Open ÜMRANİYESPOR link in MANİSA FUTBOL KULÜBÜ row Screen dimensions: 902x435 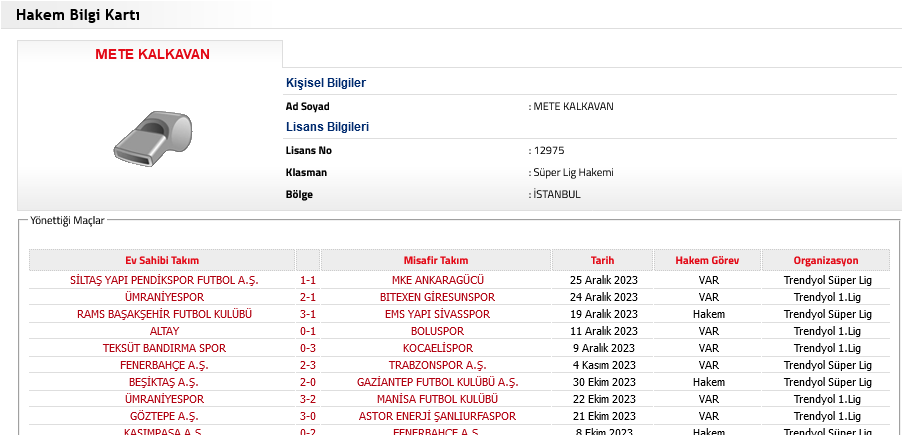164,399
